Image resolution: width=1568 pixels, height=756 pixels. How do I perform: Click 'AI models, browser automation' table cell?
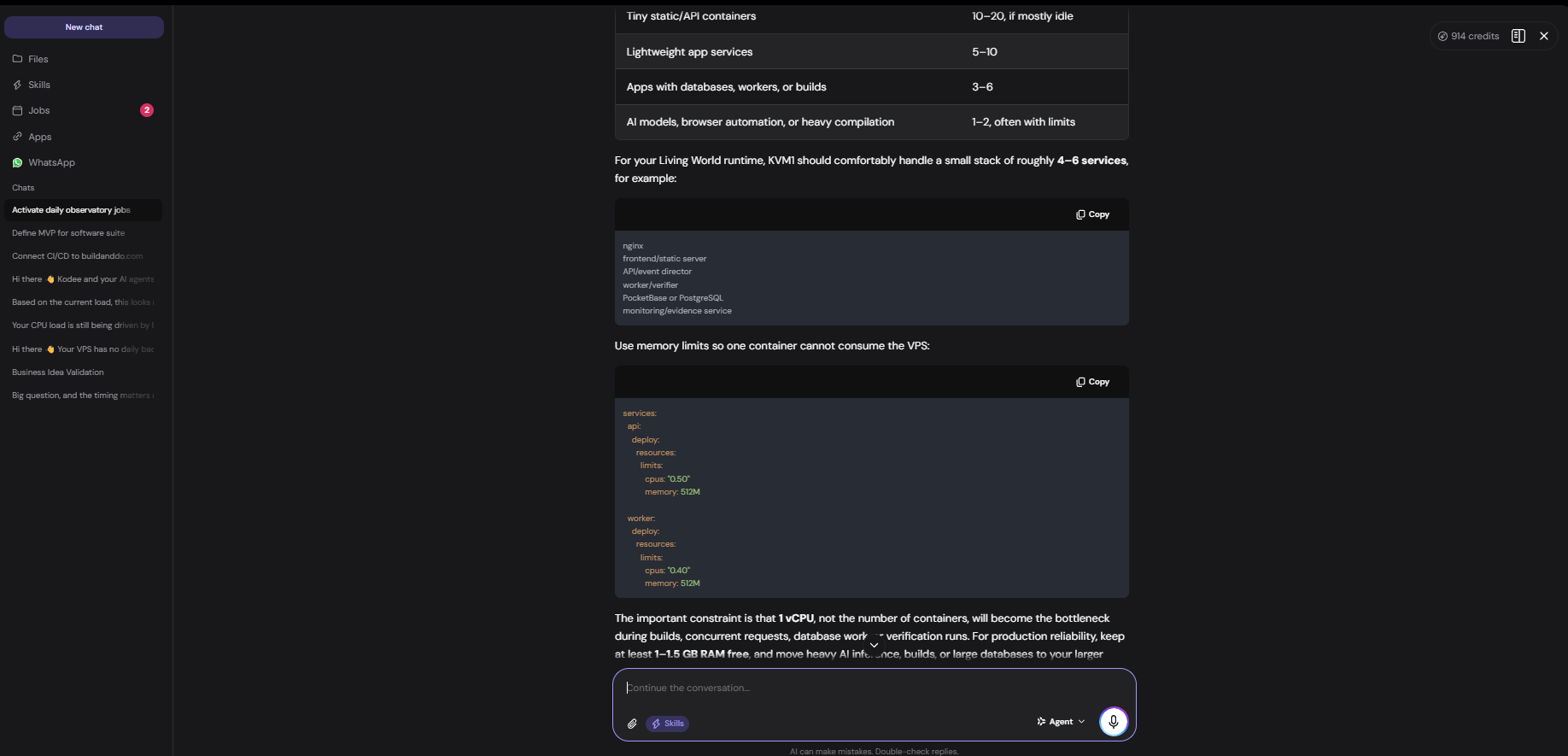pyautogui.click(x=760, y=122)
